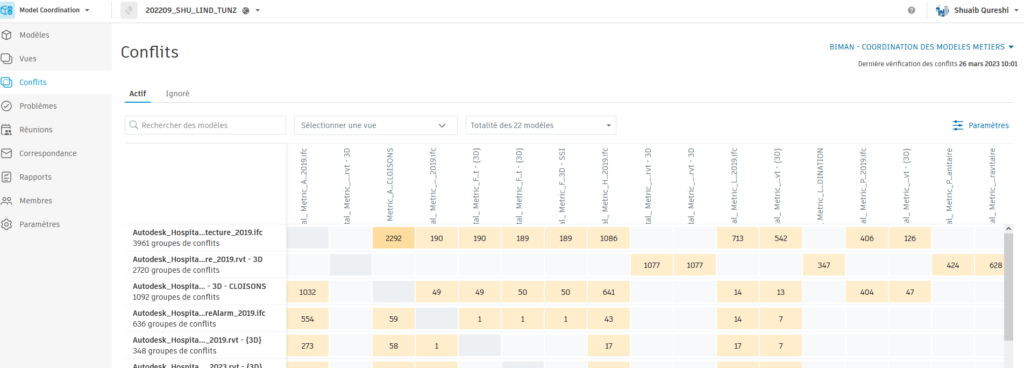Switch to the Ignoré tab
This screenshot has width=1024, height=368.
(x=178, y=93)
